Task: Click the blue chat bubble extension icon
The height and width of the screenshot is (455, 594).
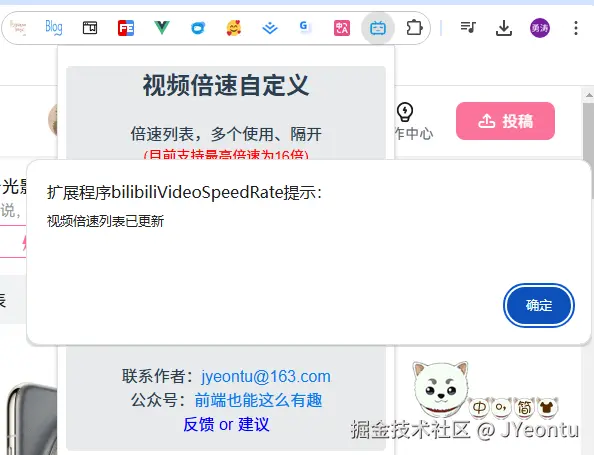Action: 198,28
